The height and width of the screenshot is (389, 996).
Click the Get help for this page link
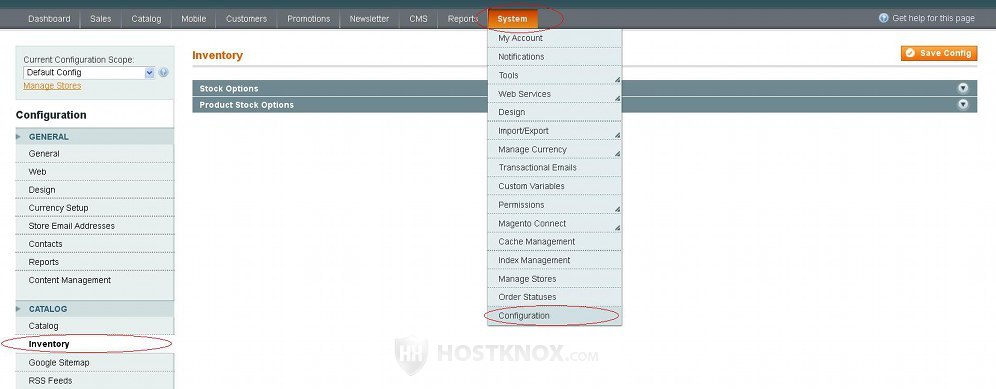[x=933, y=18]
